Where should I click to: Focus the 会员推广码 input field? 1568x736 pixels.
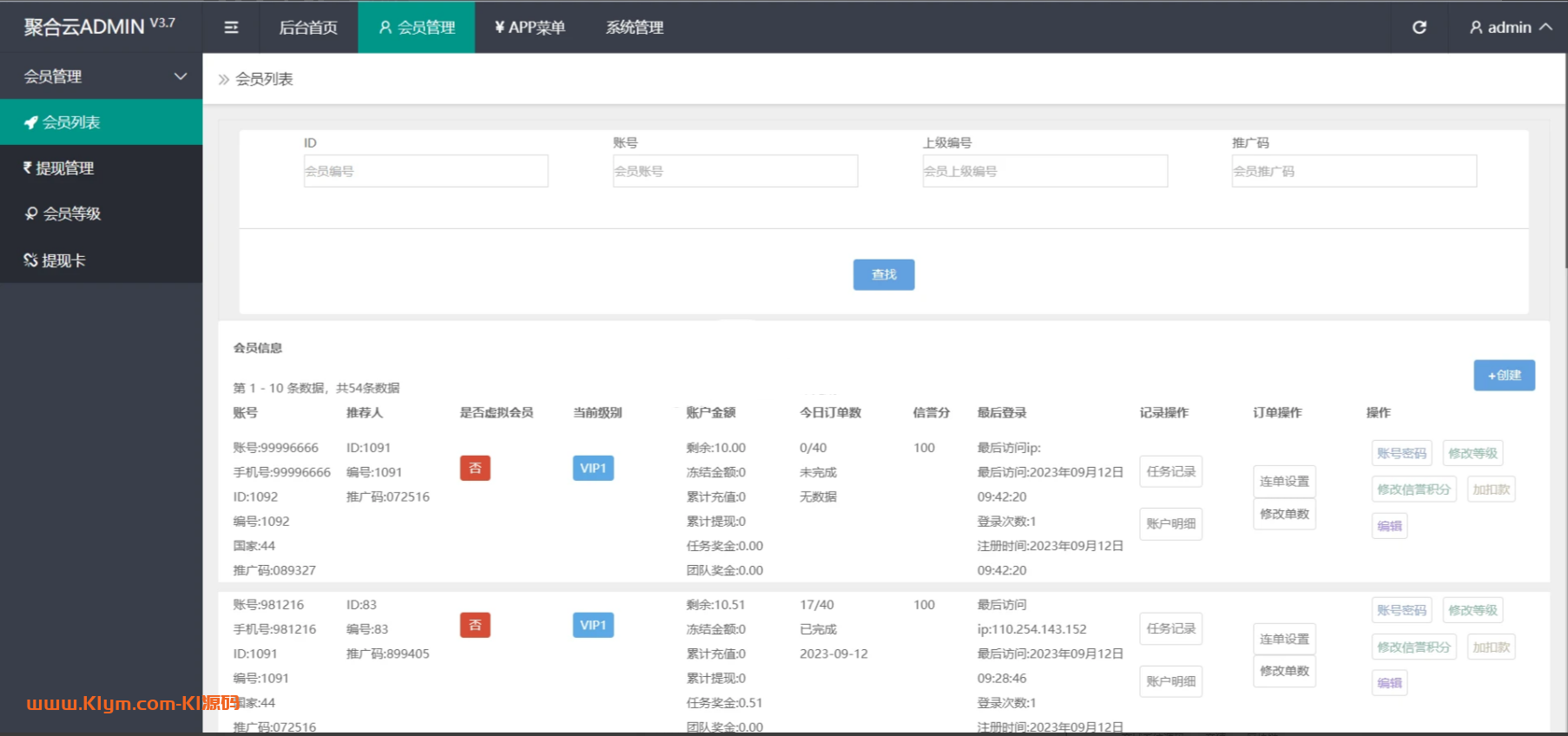click(x=1354, y=171)
